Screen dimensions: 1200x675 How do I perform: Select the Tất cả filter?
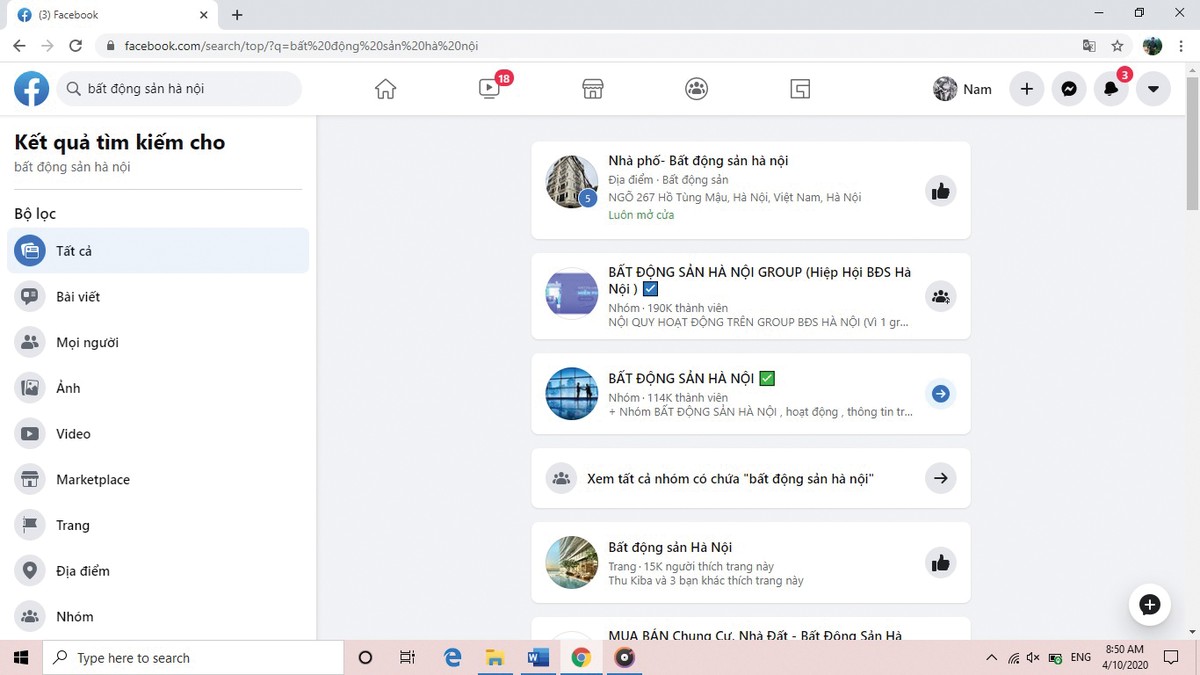[158, 251]
